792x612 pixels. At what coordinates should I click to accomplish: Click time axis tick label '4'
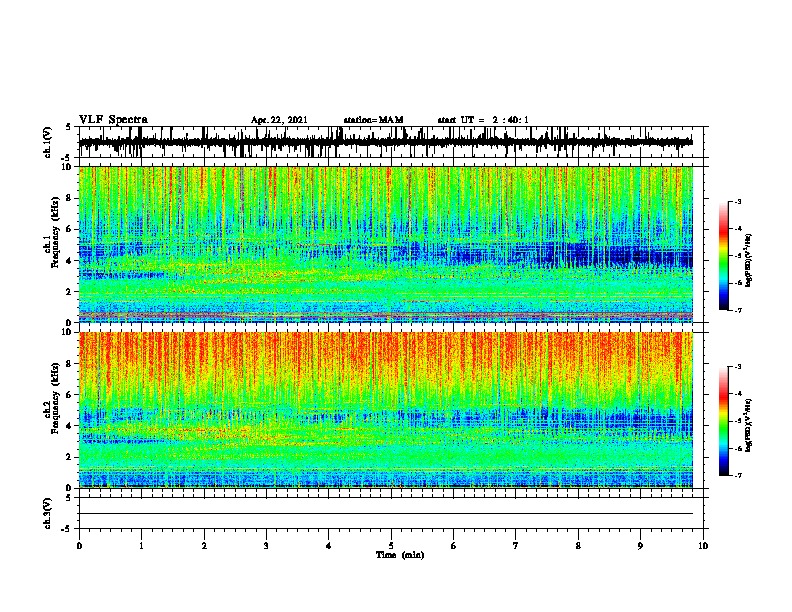coord(329,546)
